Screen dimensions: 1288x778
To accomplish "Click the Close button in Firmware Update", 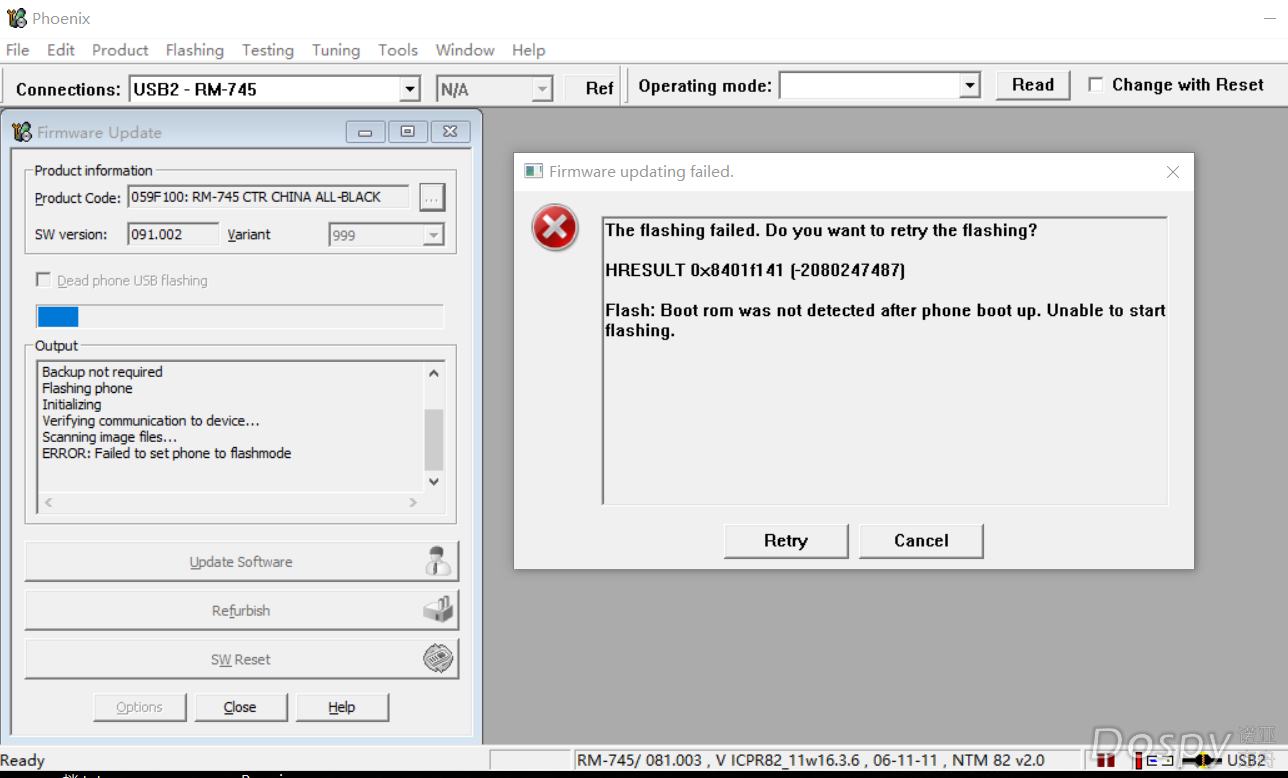I will coord(240,707).
